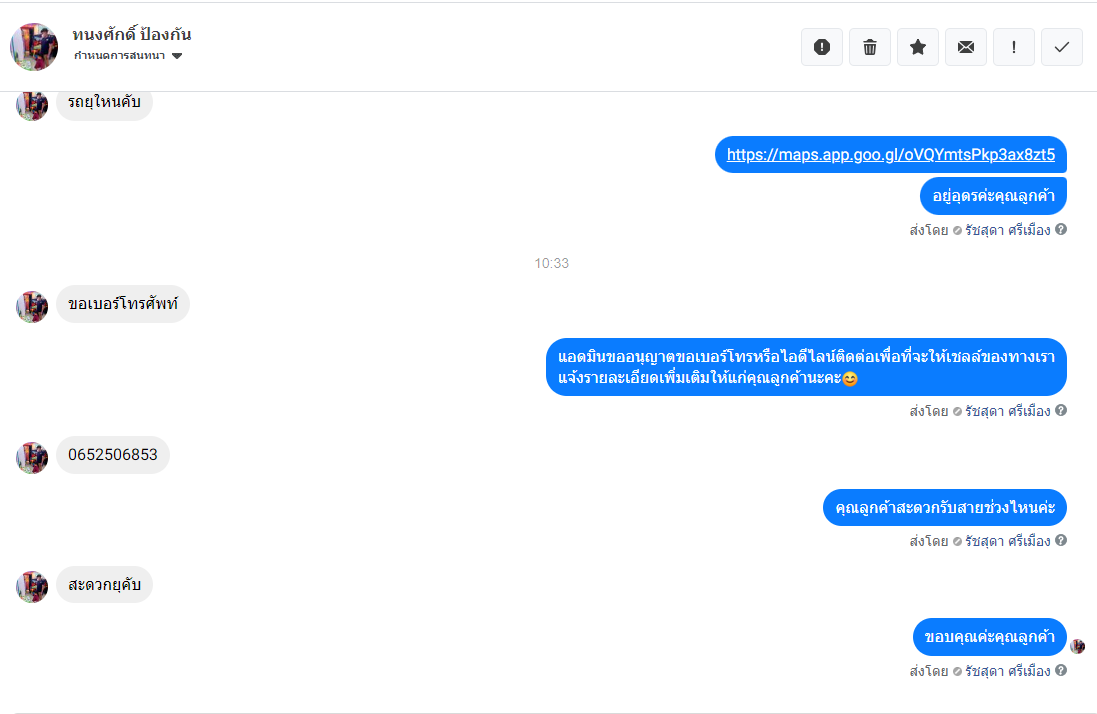Mark conversation as spam with exclamation circle icon

pyautogui.click(x=822, y=47)
